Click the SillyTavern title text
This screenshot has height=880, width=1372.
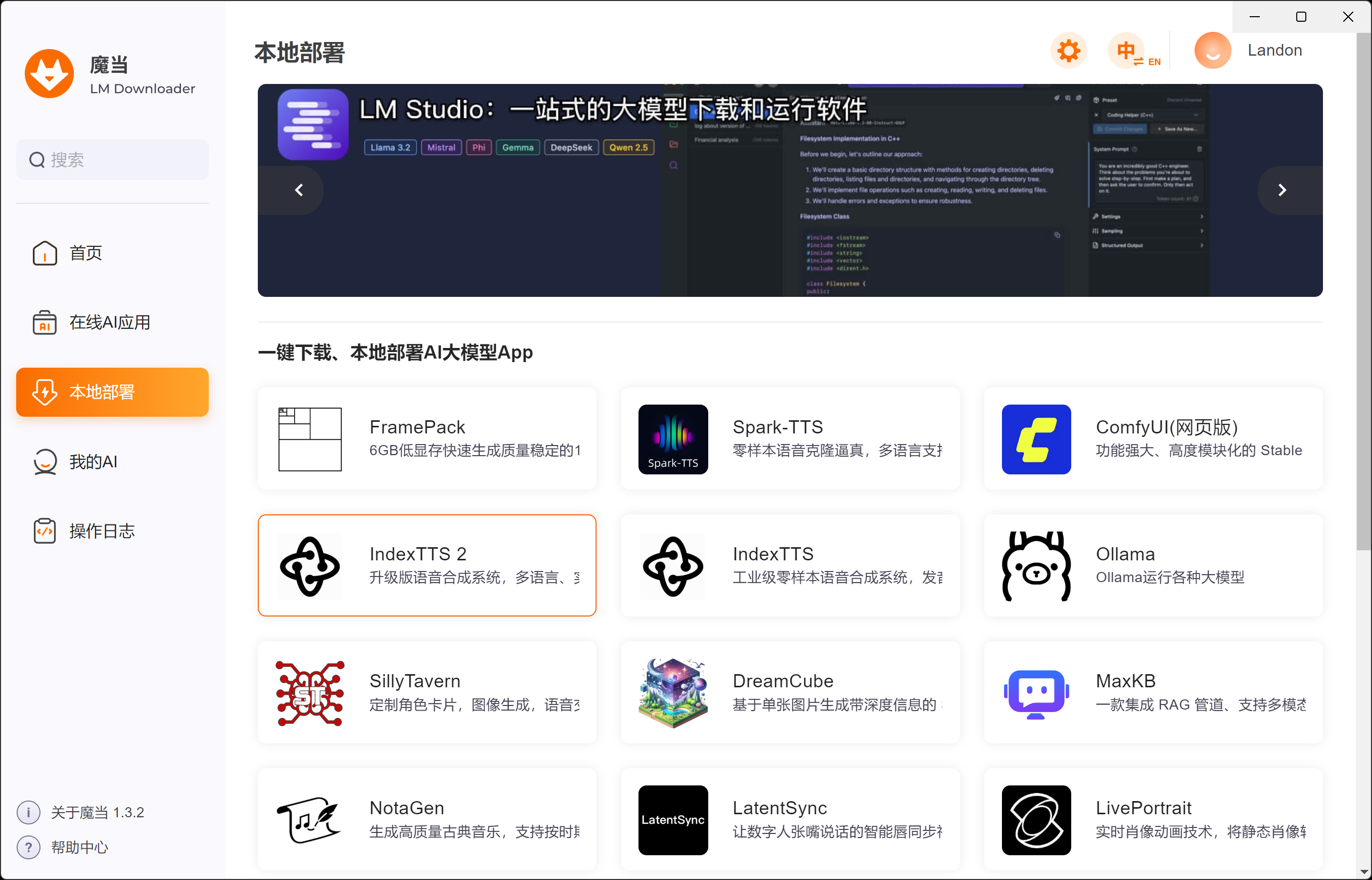pyautogui.click(x=415, y=681)
